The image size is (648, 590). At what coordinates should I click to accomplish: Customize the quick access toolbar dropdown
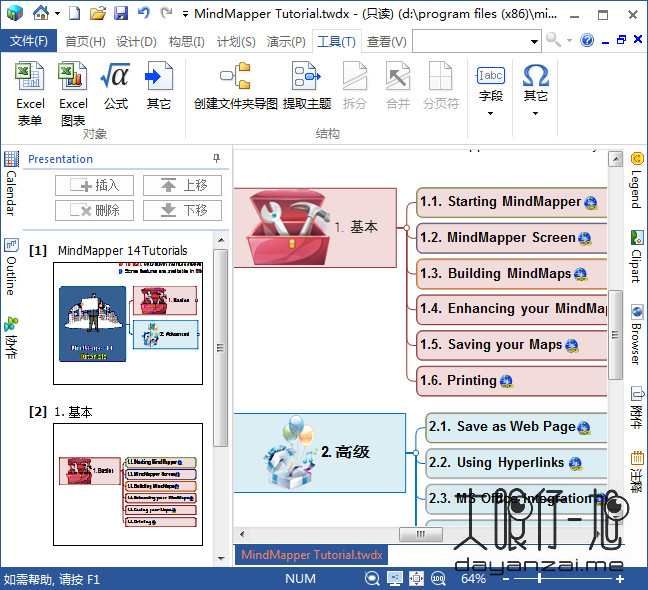tap(185, 14)
